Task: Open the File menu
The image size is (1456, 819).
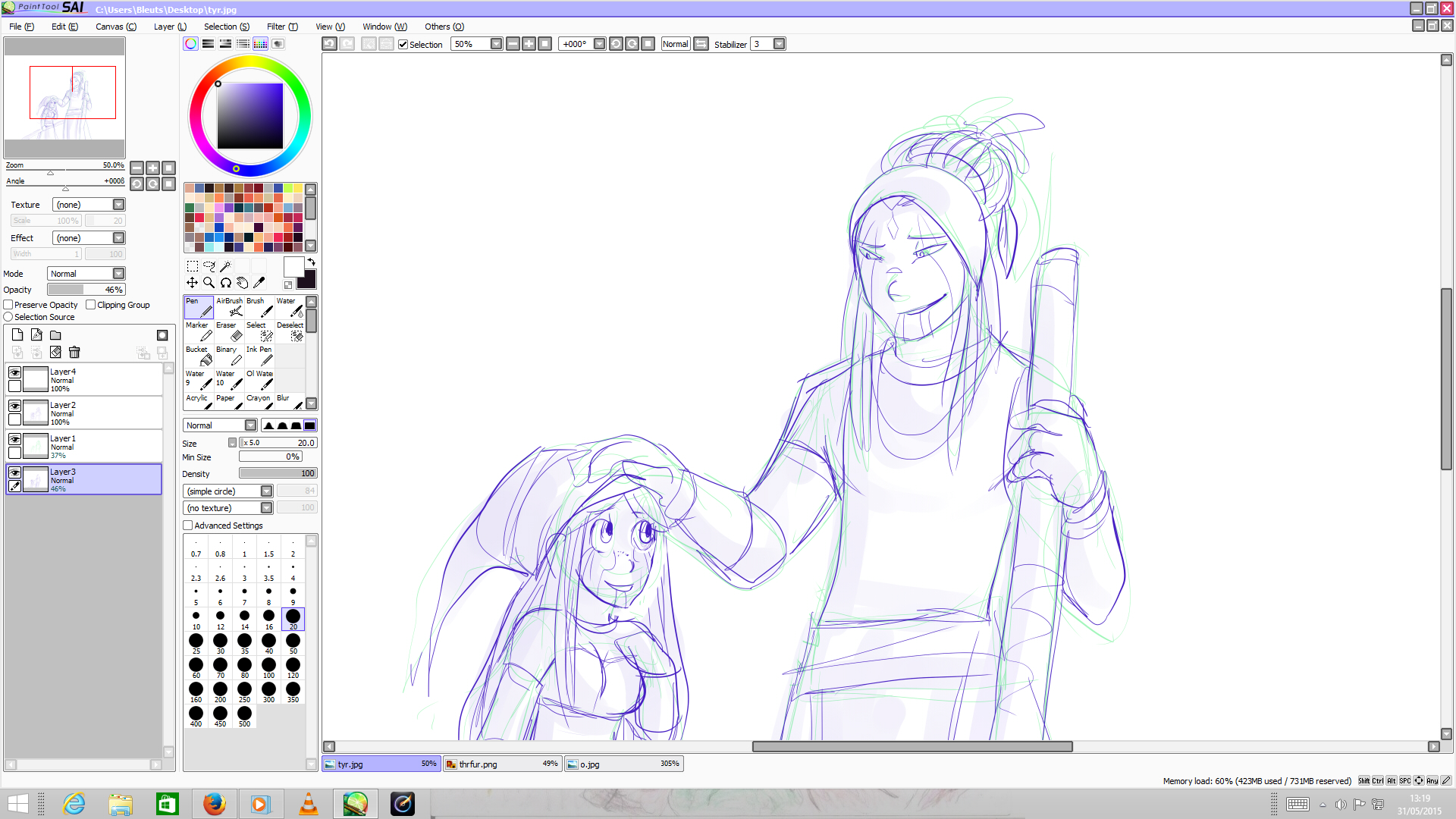Action: pos(21,27)
